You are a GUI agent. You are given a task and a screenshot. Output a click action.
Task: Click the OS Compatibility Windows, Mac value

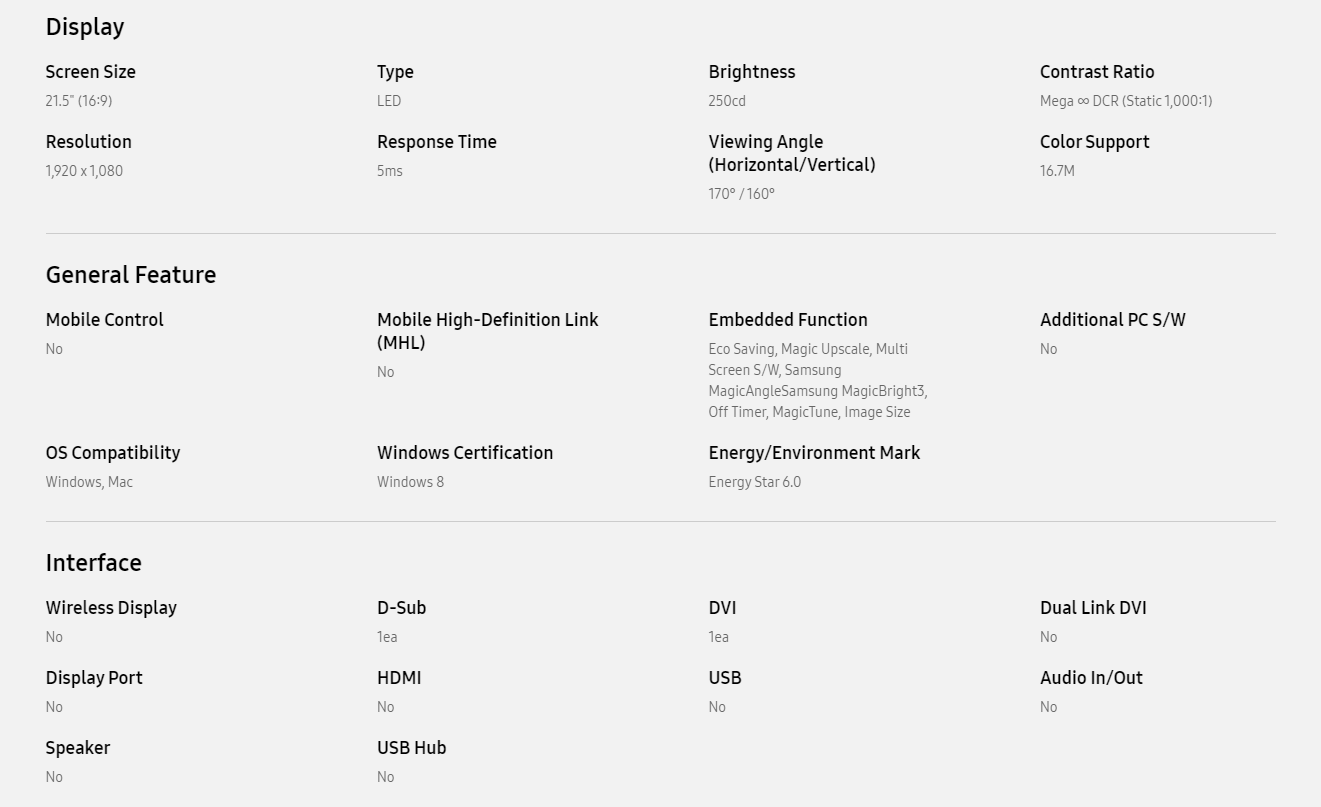[x=89, y=482]
